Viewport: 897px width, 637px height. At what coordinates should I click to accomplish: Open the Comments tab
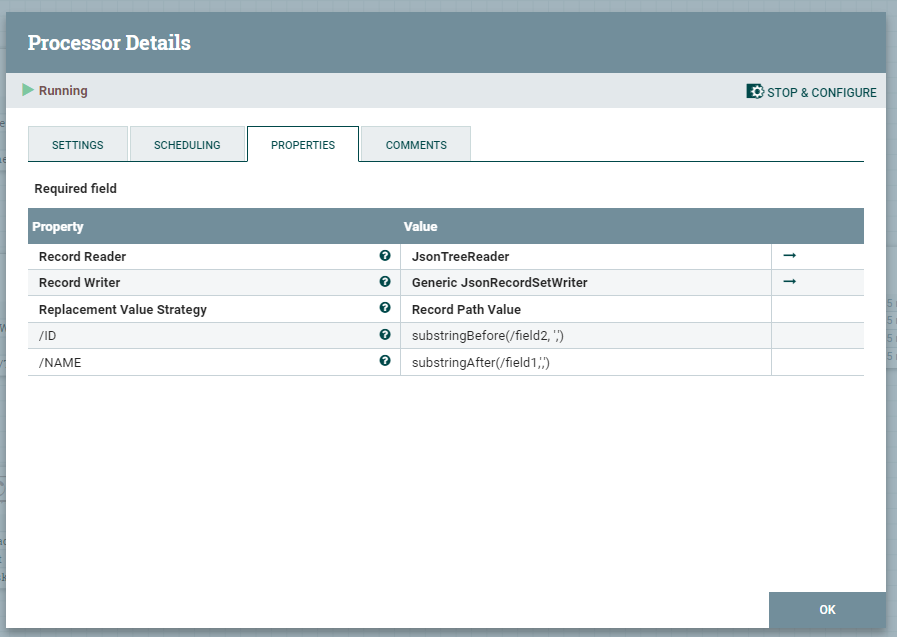(x=416, y=145)
